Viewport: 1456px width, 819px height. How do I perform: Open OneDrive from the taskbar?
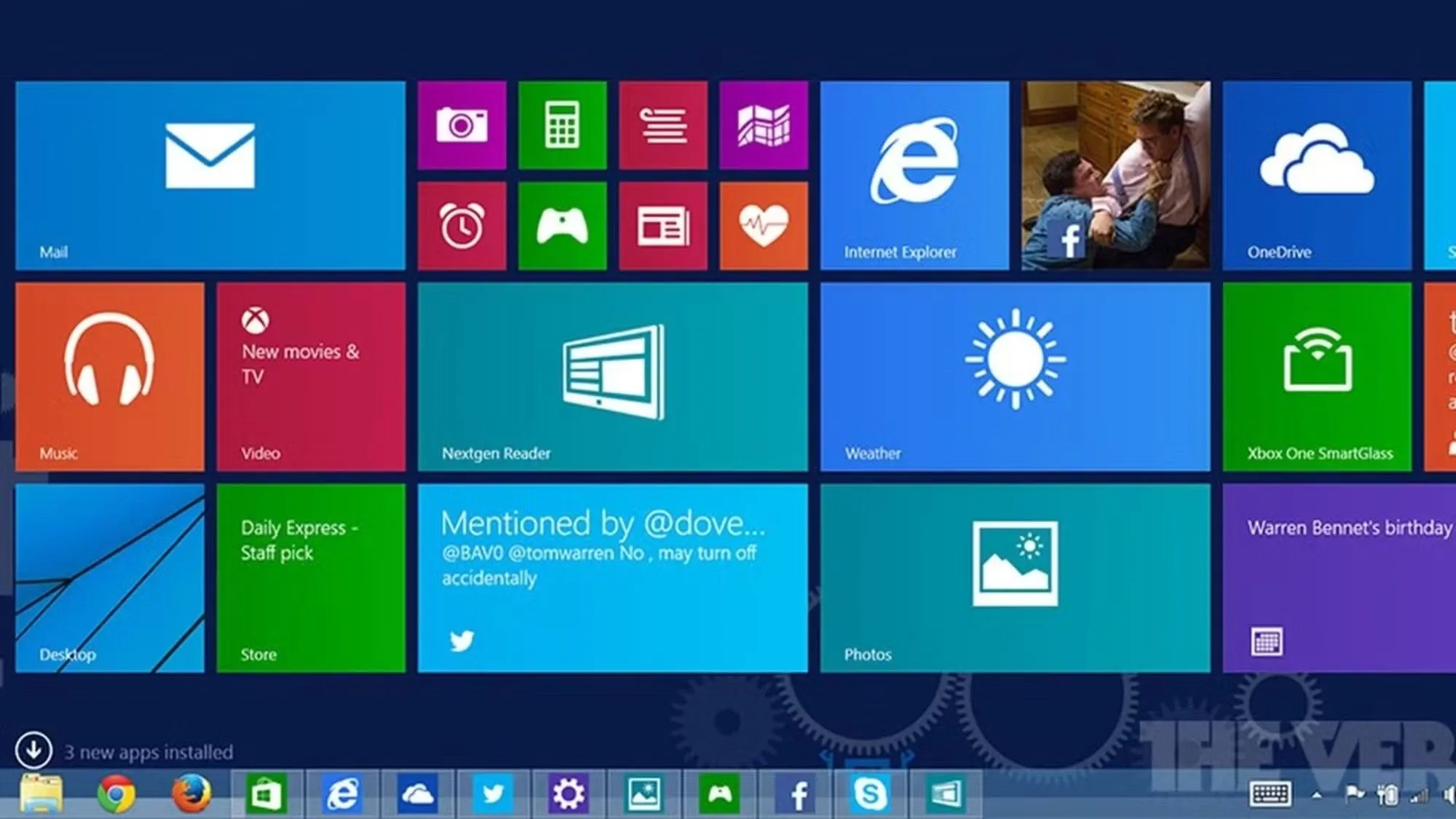(x=418, y=794)
